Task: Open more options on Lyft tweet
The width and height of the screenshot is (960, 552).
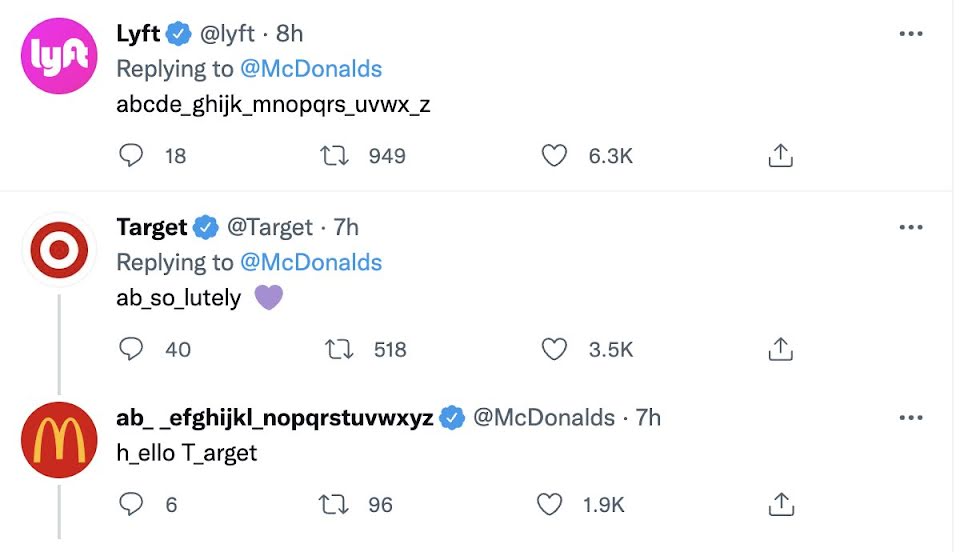Action: 910,34
